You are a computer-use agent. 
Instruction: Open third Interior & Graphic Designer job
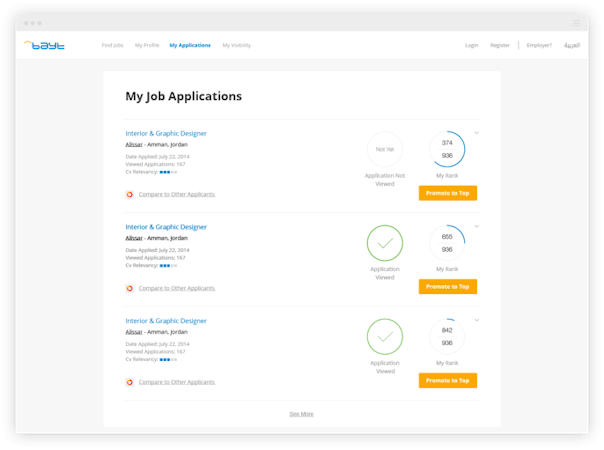(166, 321)
